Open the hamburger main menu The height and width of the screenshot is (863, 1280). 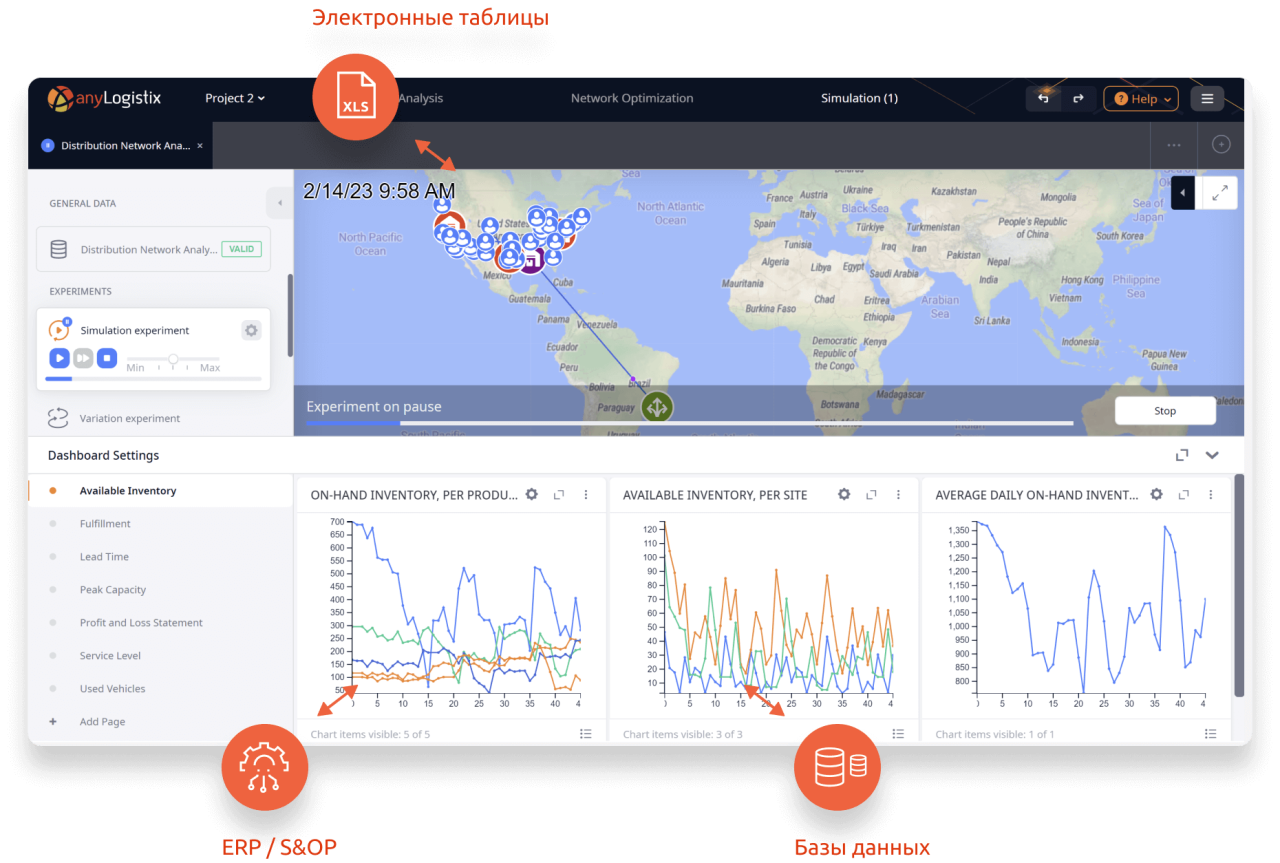tap(1207, 98)
